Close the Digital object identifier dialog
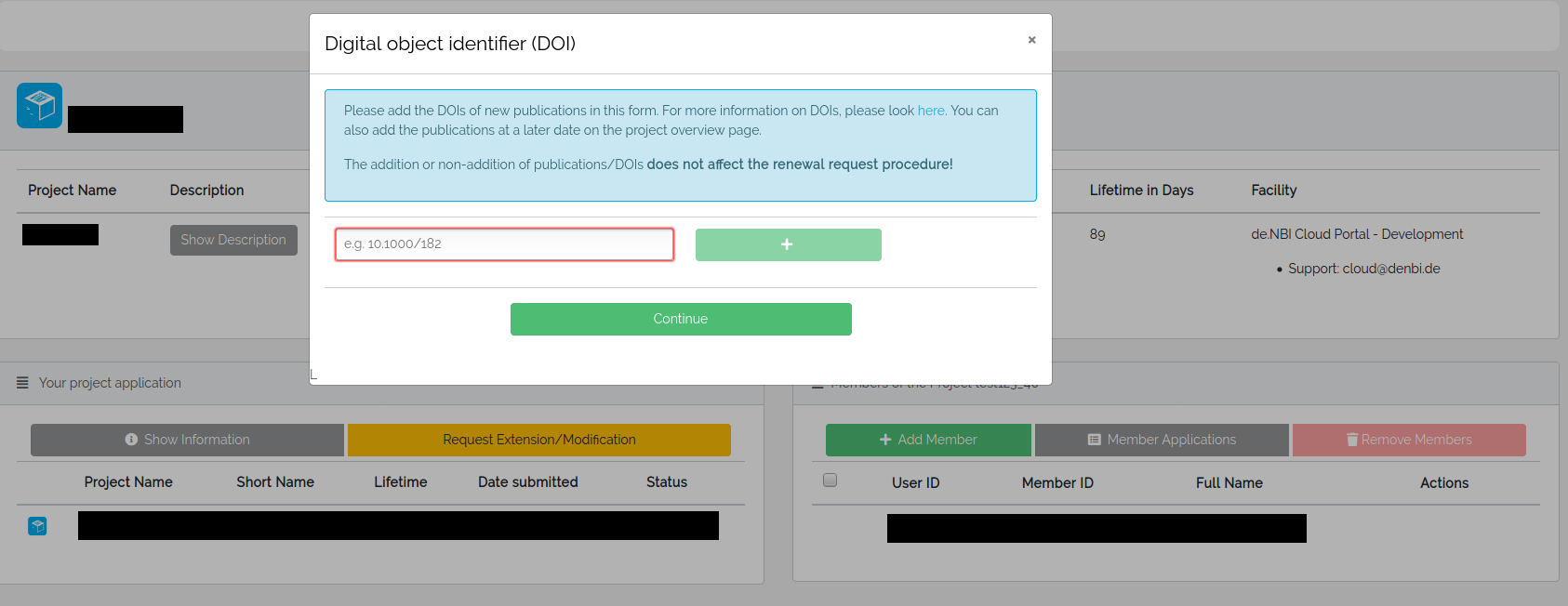This screenshot has width=1568, height=606. pos(1031,40)
